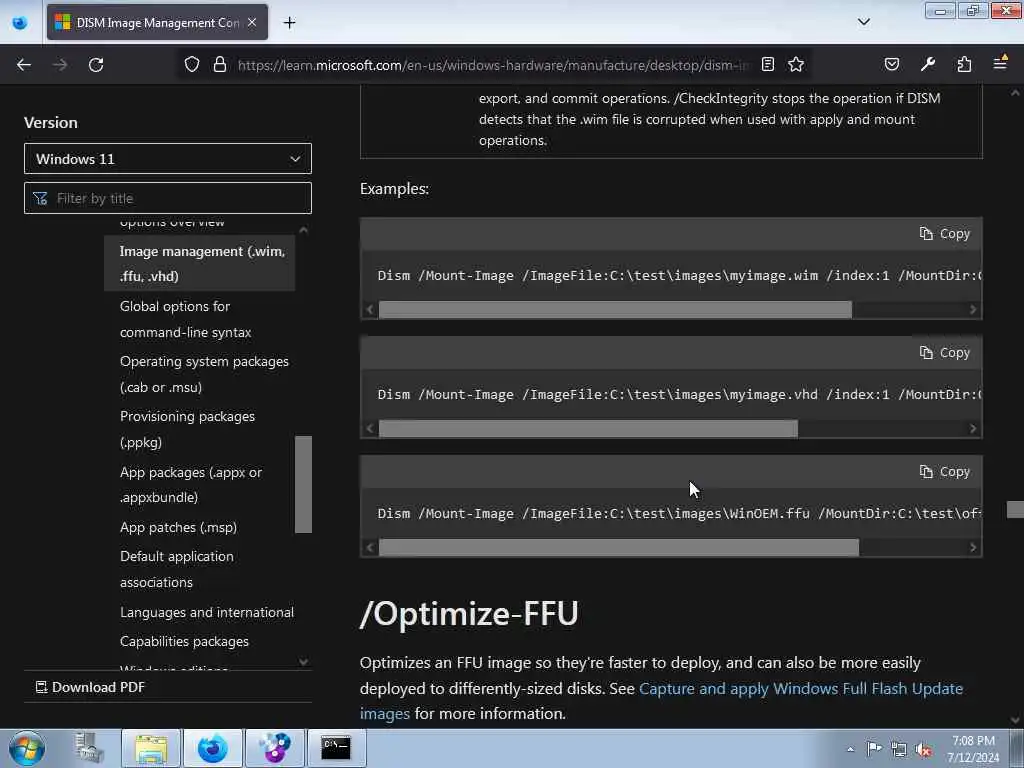Open Windows Explorer from taskbar
Viewport: 1024px width, 768px height.
[x=151, y=748]
